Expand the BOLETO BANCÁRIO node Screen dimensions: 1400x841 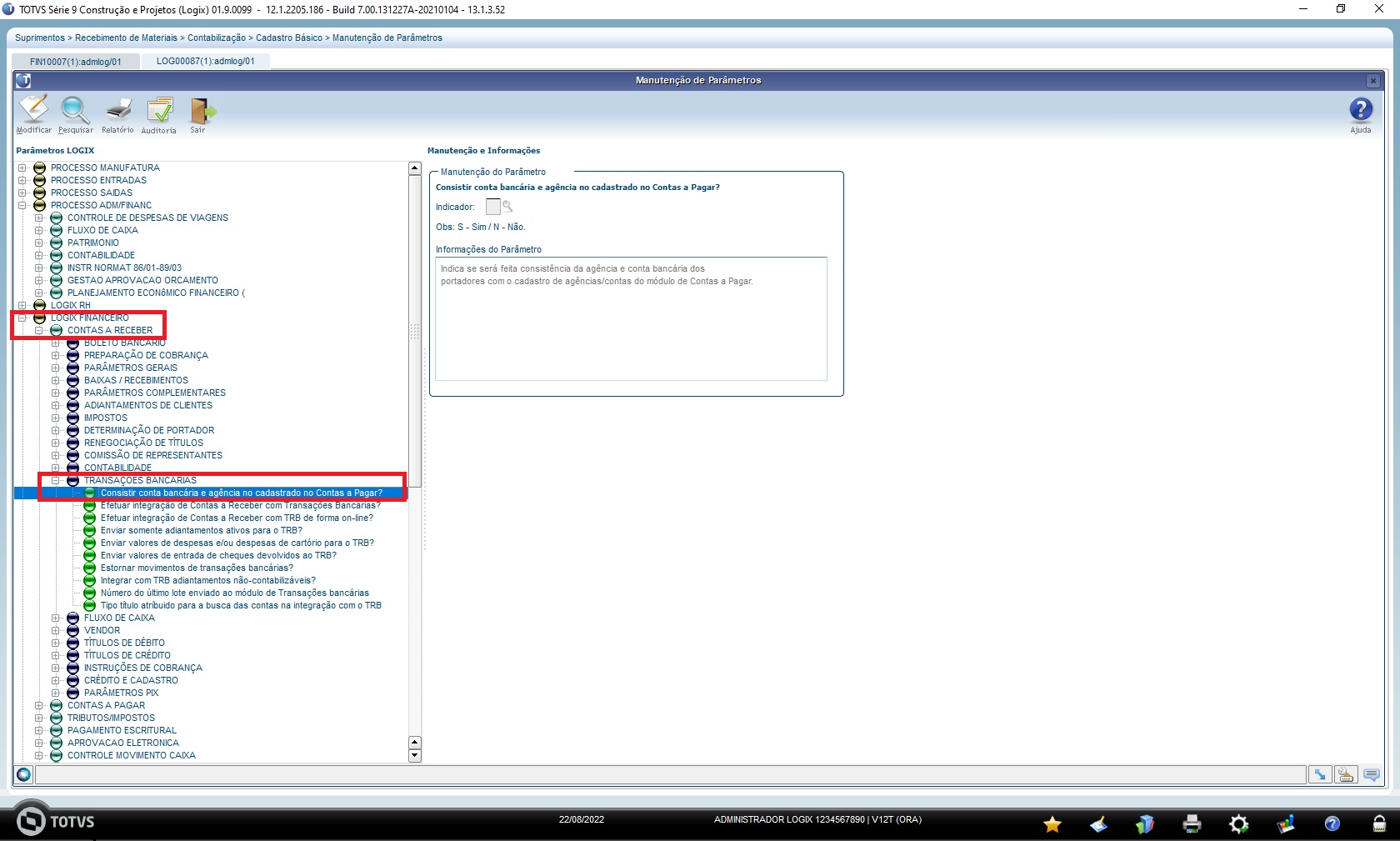[56, 343]
